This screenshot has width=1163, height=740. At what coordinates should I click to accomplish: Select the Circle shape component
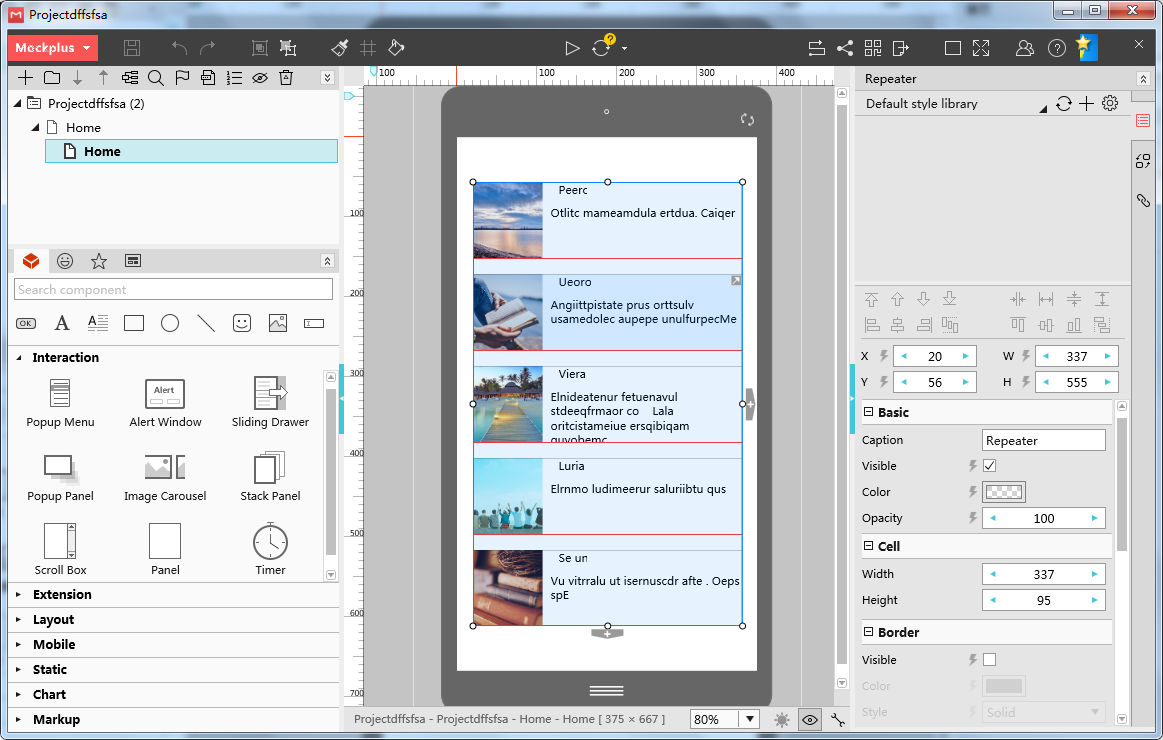tap(170, 323)
